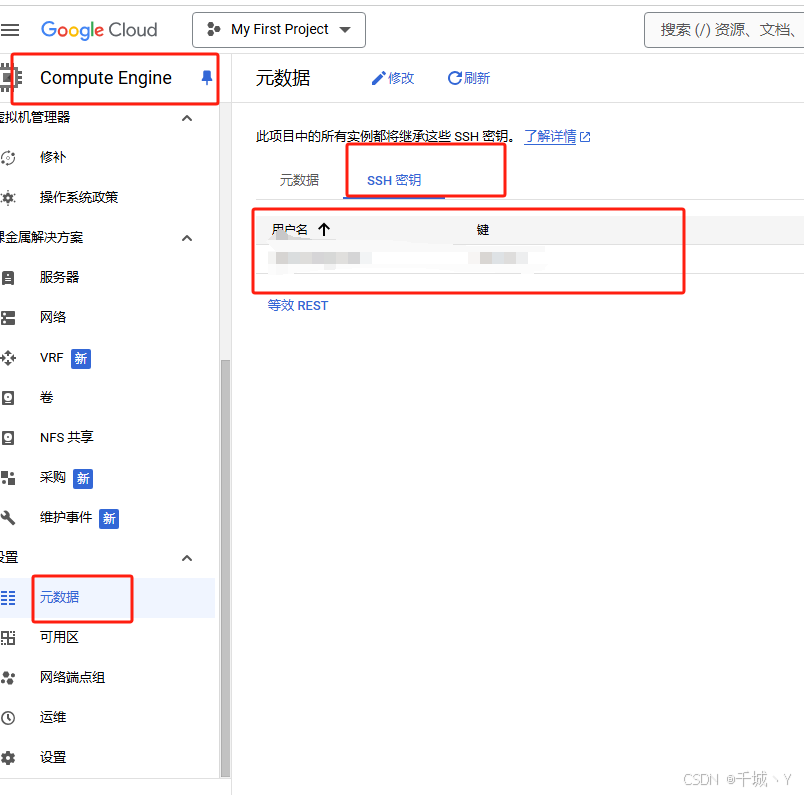Click the 修补 patch icon in sidebar

pyautogui.click(x=8, y=158)
